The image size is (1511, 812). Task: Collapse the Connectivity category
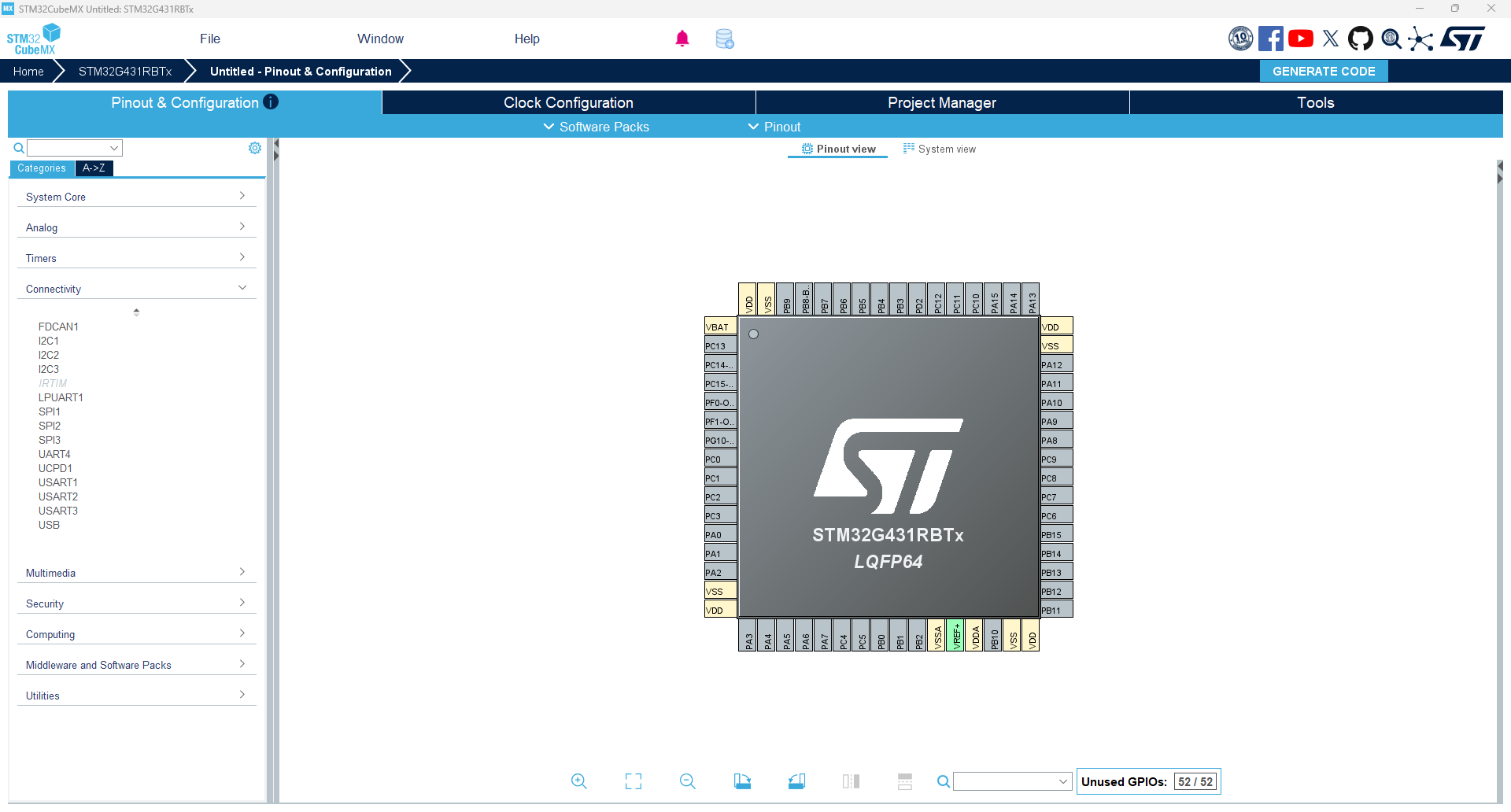click(134, 289)
